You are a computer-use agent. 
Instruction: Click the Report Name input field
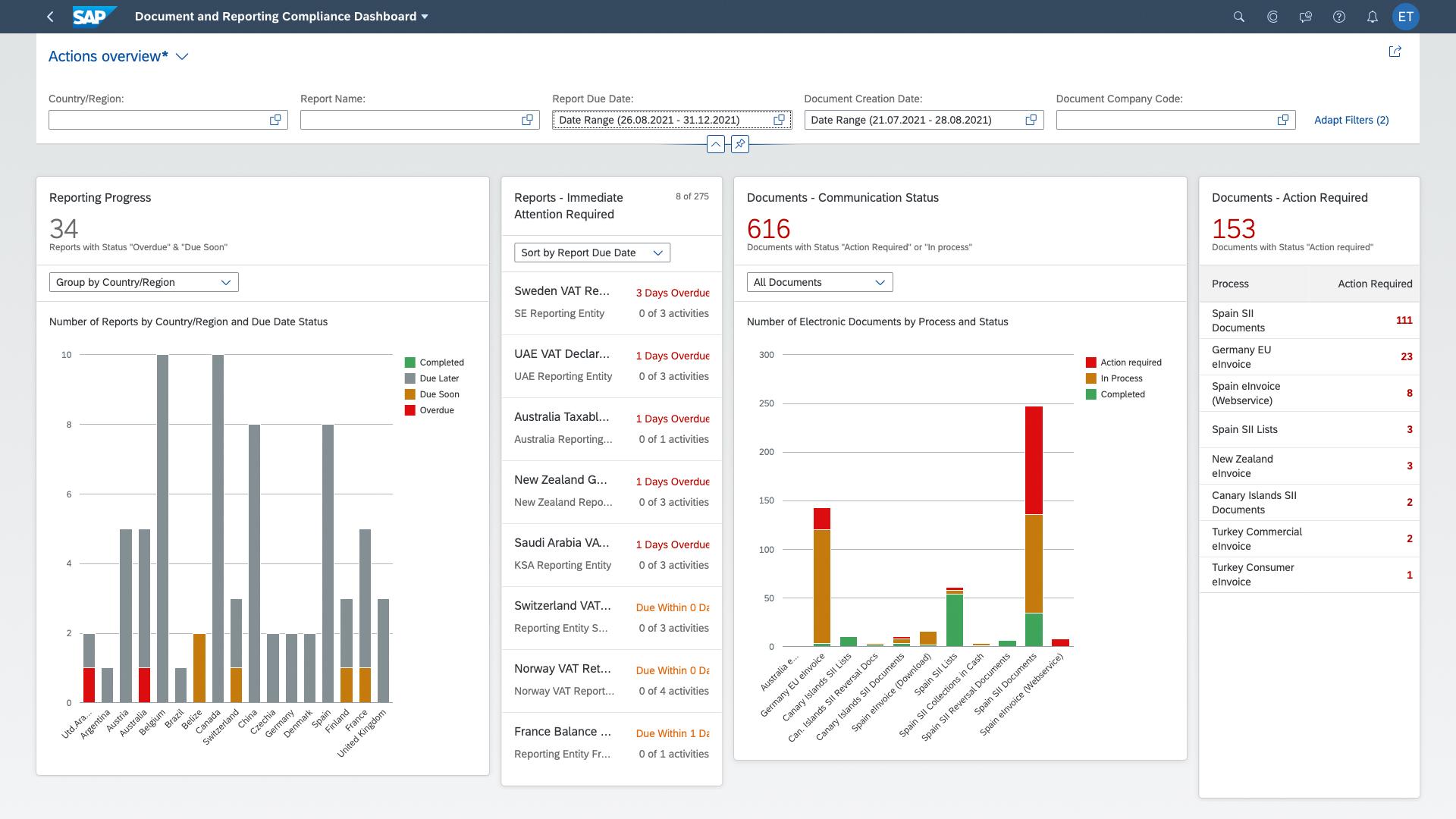tap(409, 120)
